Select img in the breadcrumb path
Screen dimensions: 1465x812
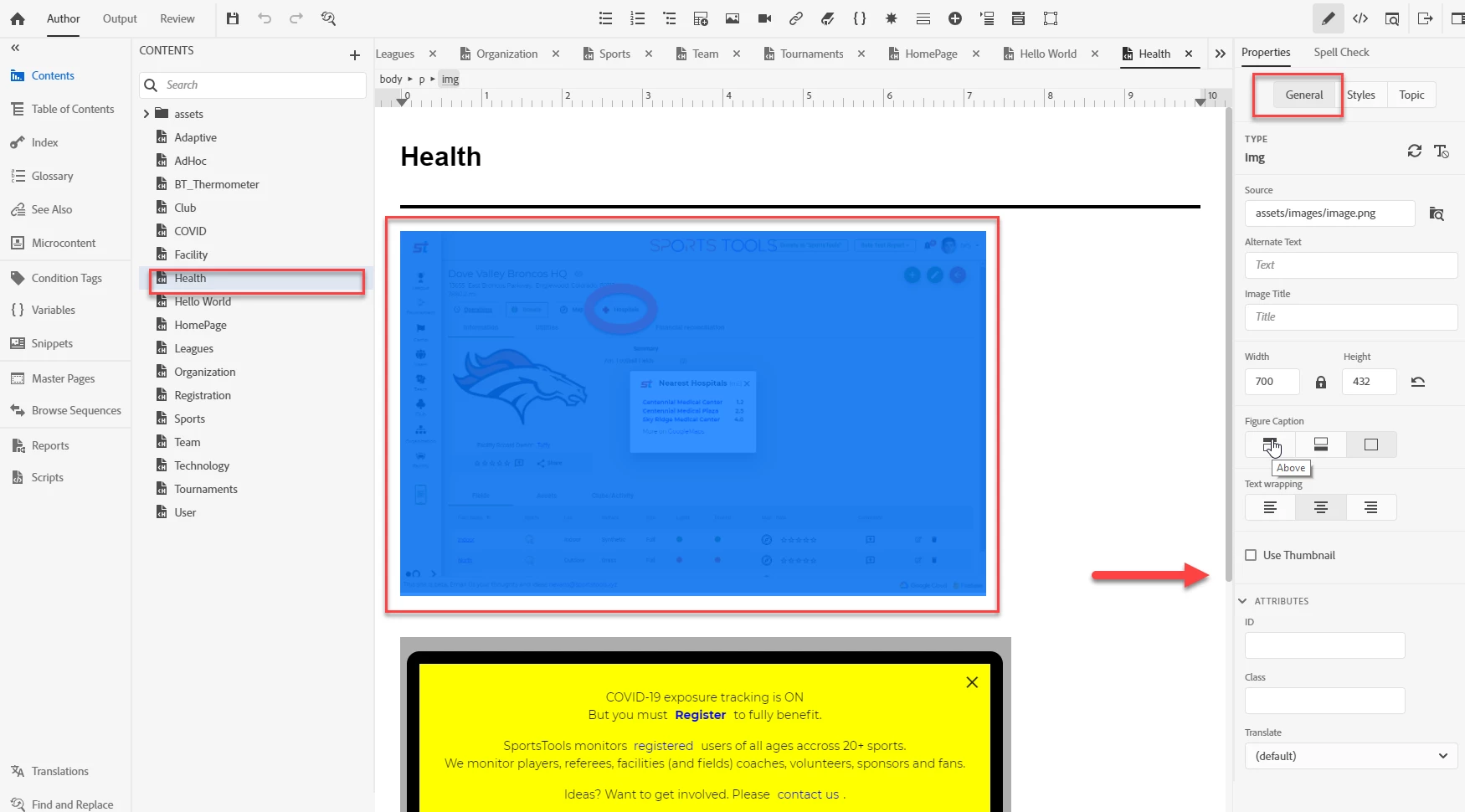(450, 79)
